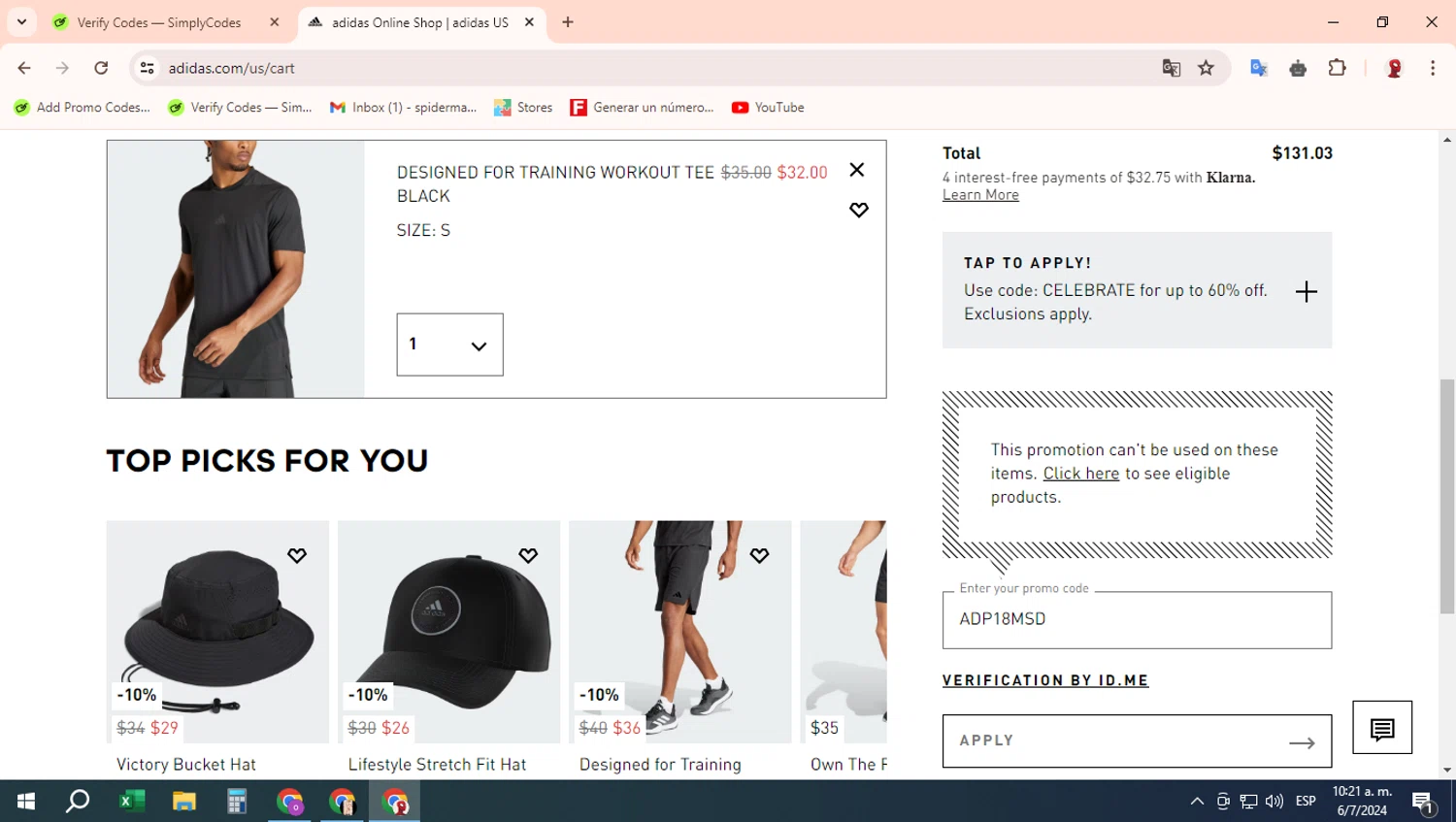Open the Lifestyle Stretch Fit Hat image
The width and height of the screenshot is (1456, 822).
pyautogui.click(x=448, y=632)
